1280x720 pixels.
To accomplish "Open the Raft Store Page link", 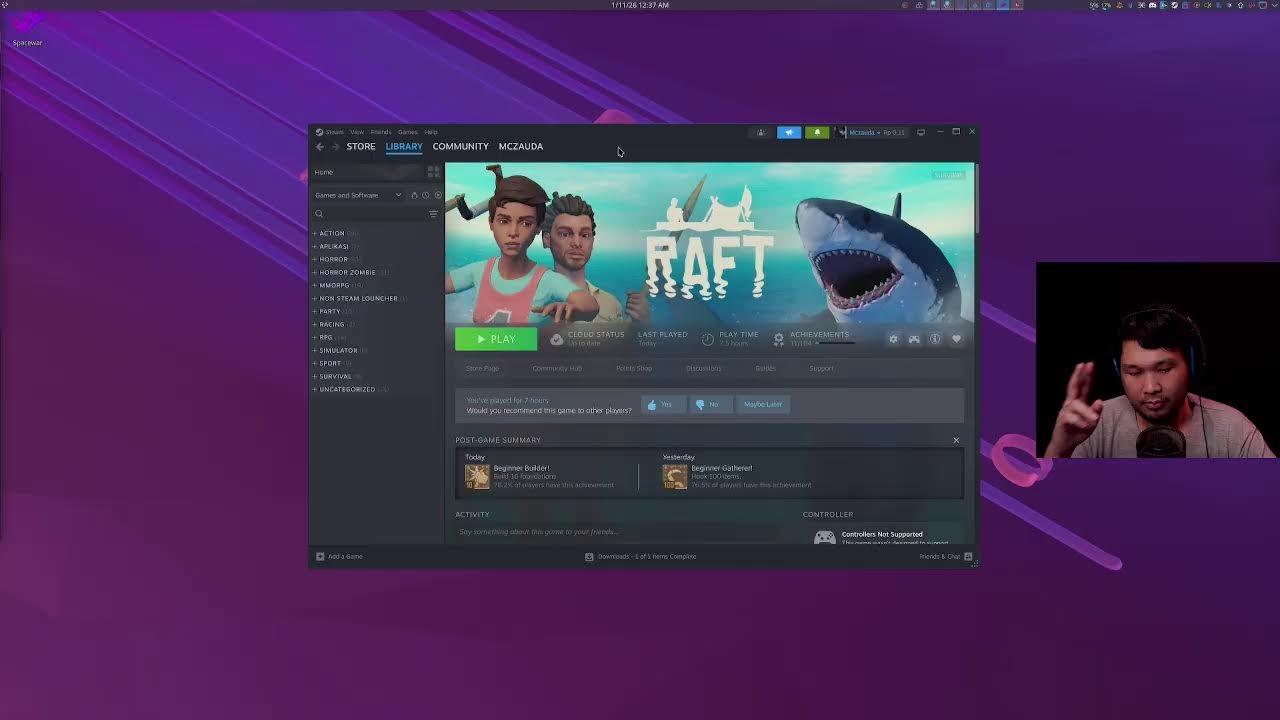I will [x=482, y=368].
